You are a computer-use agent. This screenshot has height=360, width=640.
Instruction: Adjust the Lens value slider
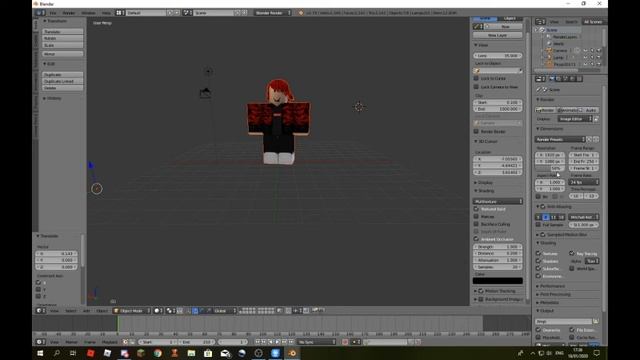point(498,56)
